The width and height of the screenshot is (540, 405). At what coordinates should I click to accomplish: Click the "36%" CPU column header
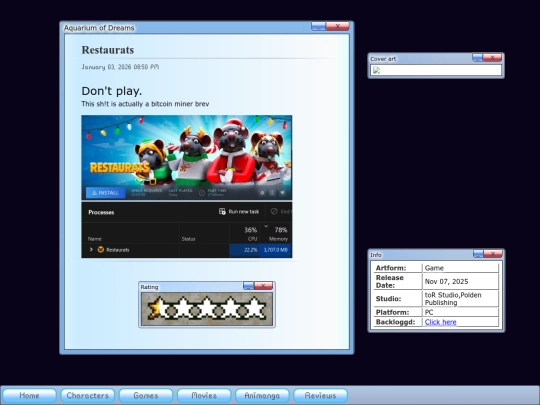(251, 230)
